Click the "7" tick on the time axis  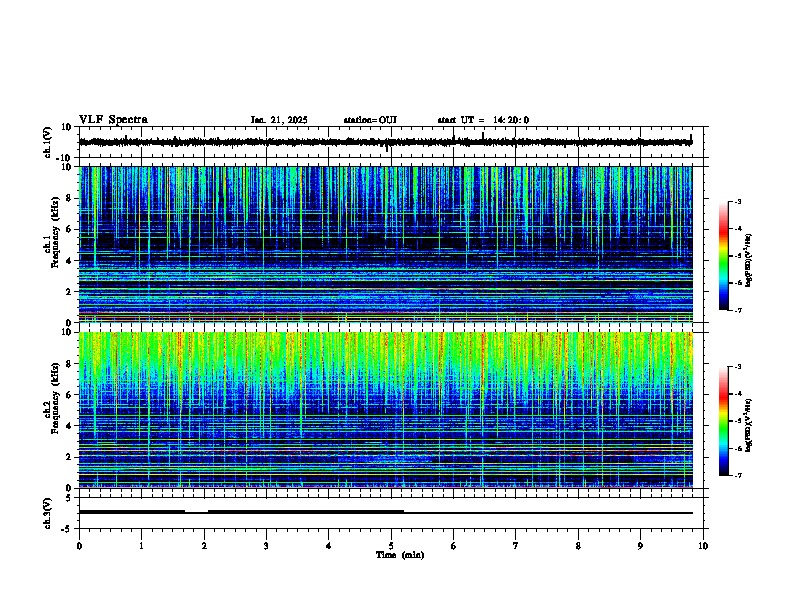(516, 546)
